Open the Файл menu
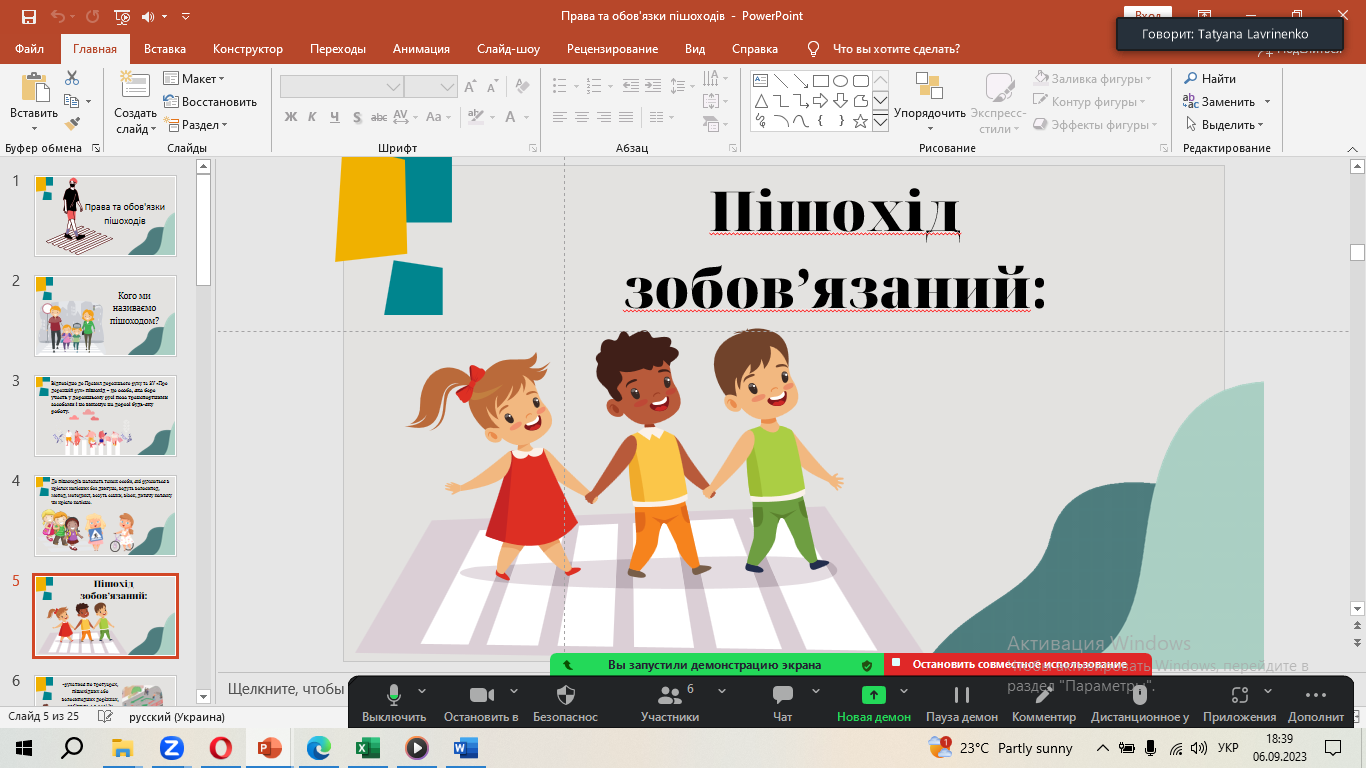The image size is (1366, 768). point(29,48)
